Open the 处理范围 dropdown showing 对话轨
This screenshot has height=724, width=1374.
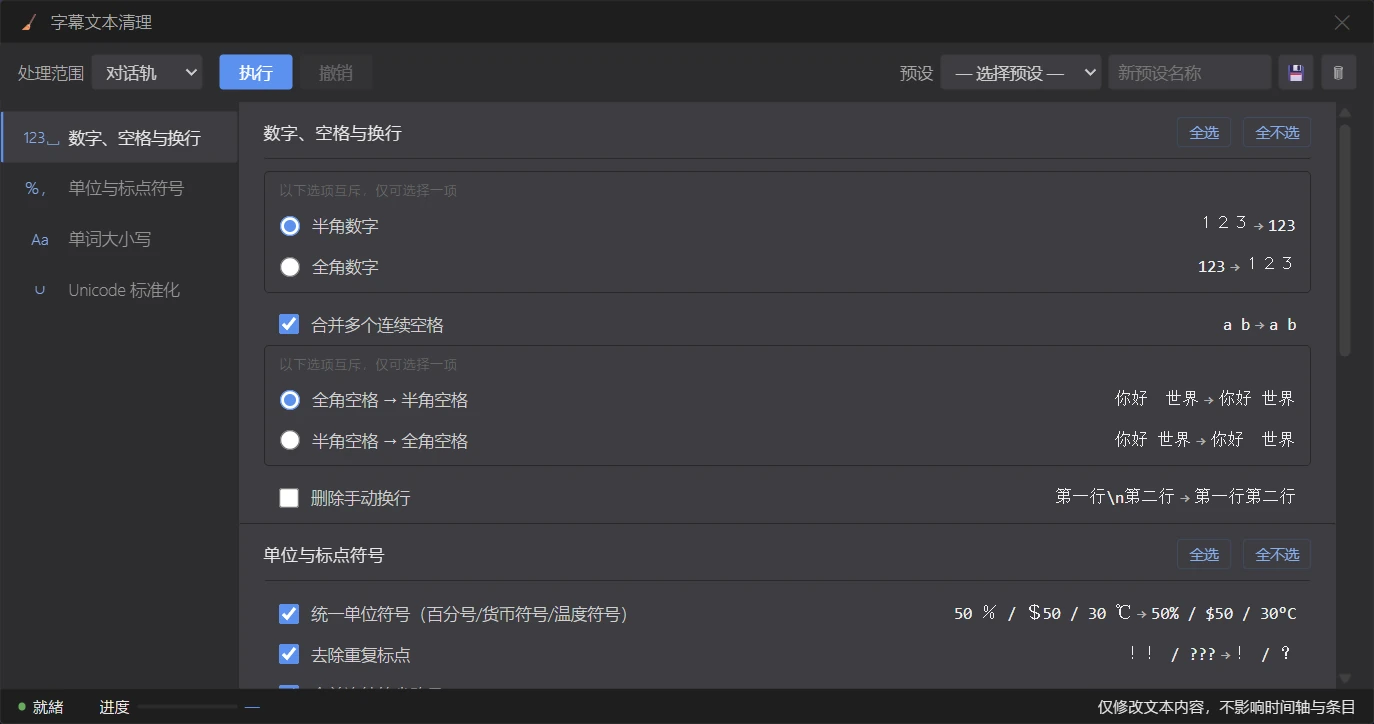pos(147,73)
